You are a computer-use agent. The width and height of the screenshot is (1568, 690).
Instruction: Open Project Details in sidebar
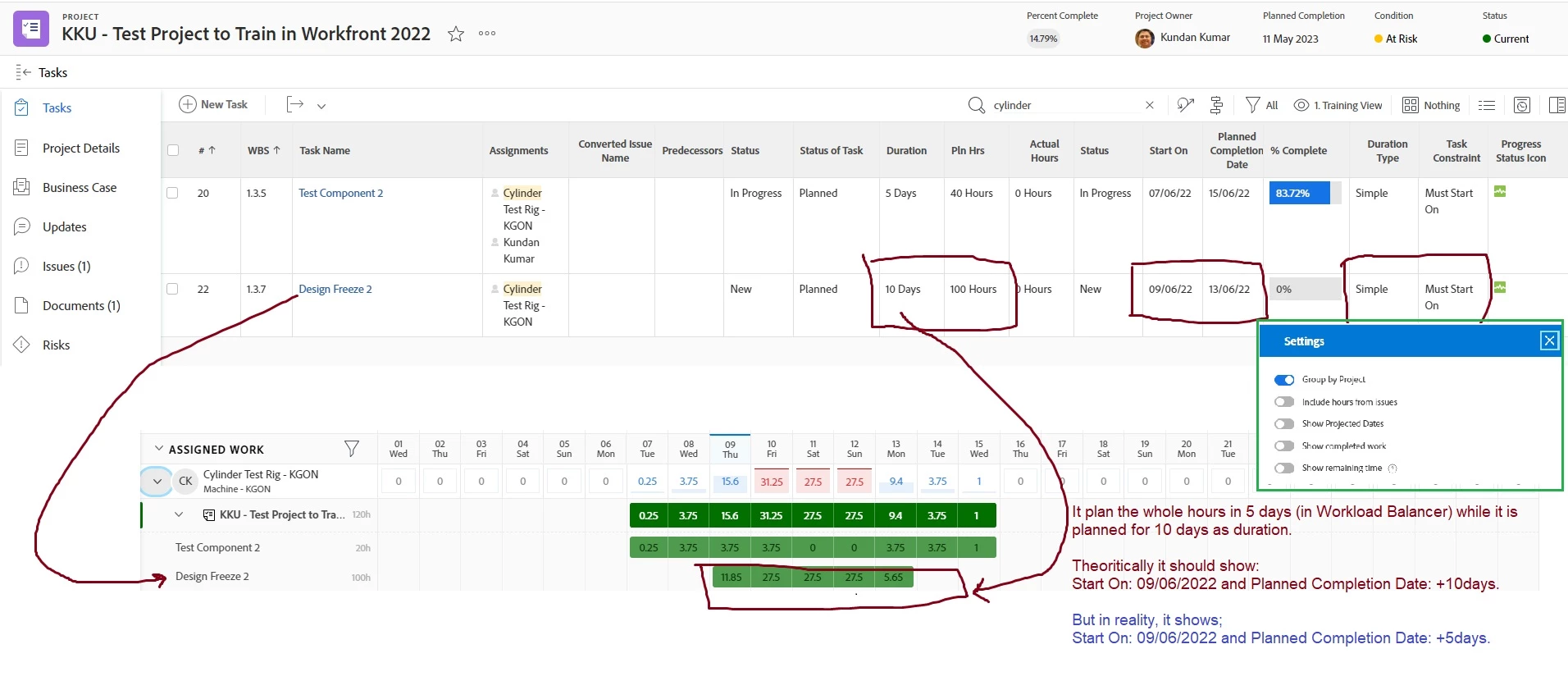point(81,148)
